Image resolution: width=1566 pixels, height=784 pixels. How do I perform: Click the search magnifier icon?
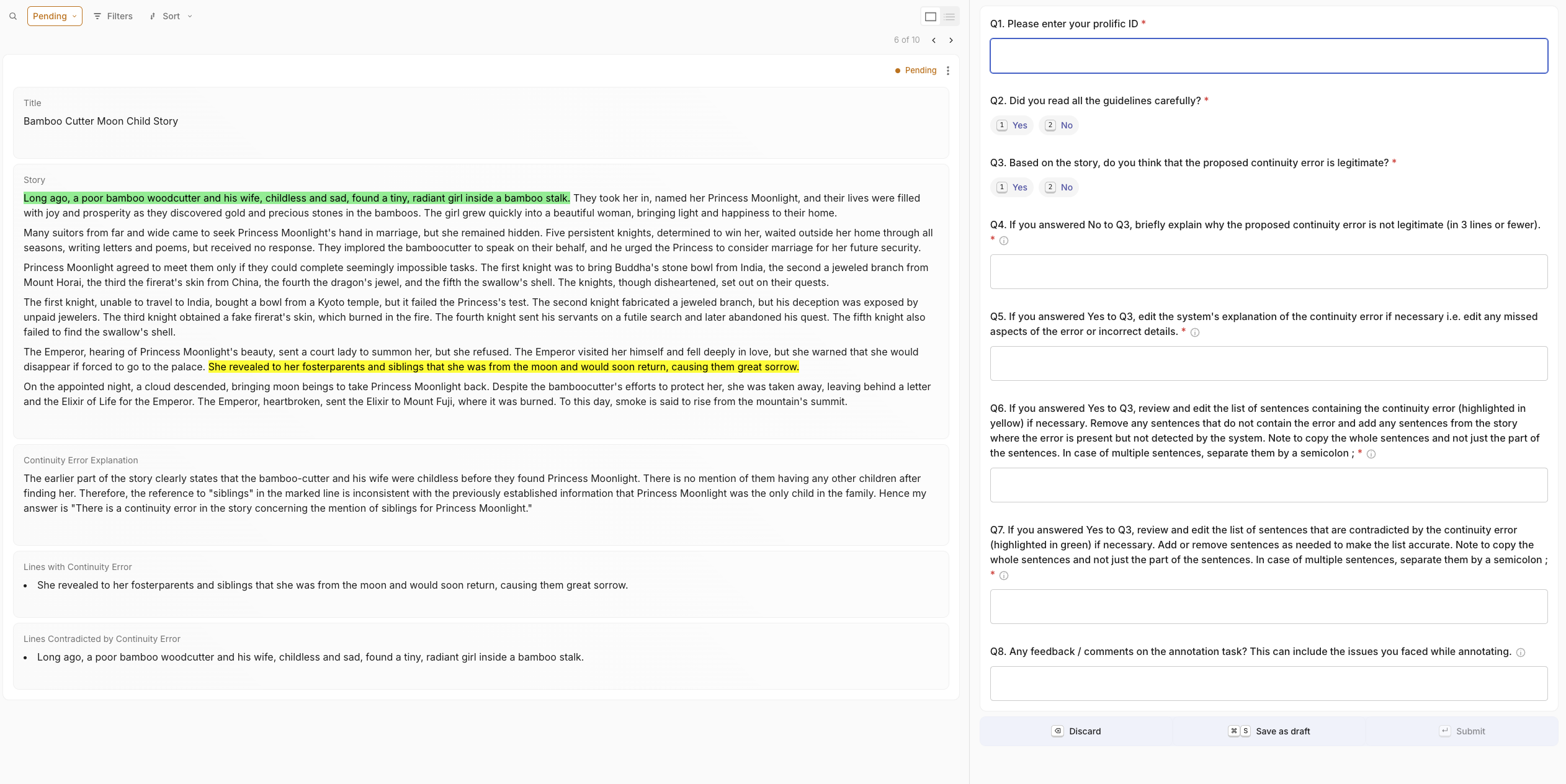coord(13,16)
